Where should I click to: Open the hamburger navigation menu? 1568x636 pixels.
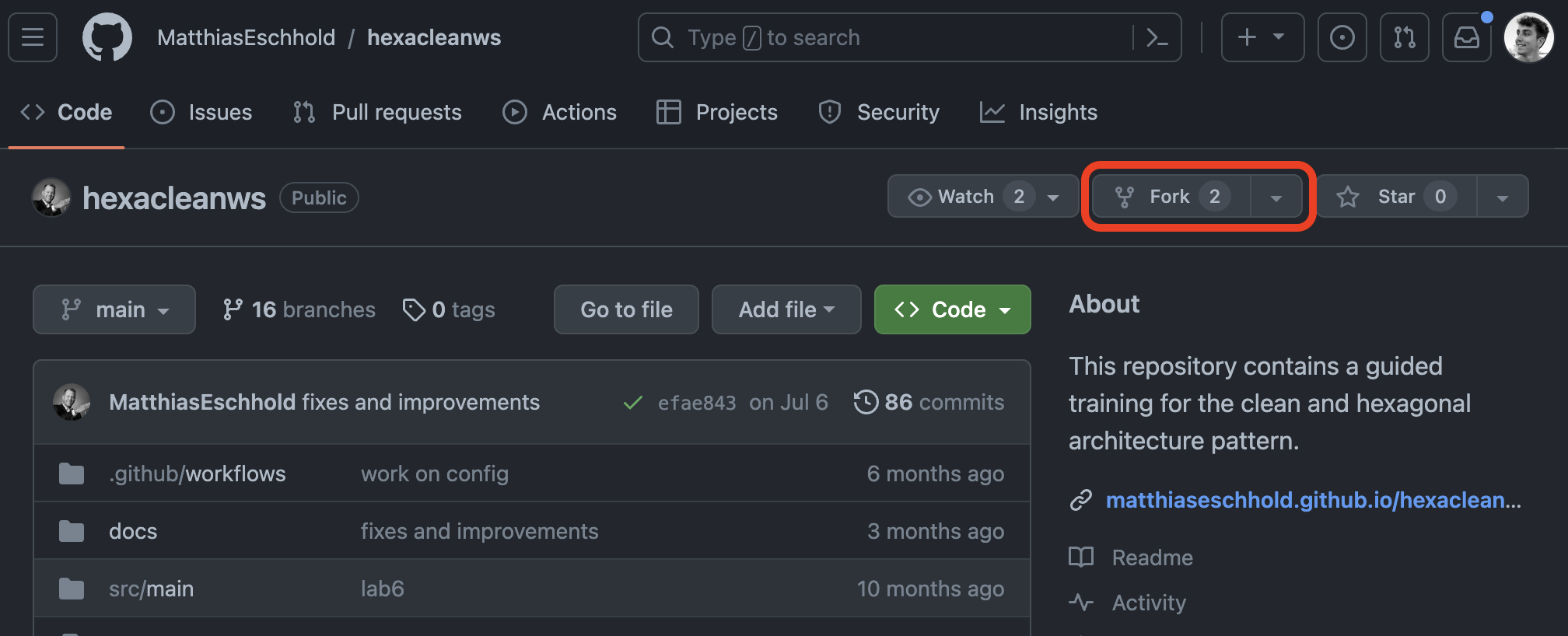click(33, 37)
